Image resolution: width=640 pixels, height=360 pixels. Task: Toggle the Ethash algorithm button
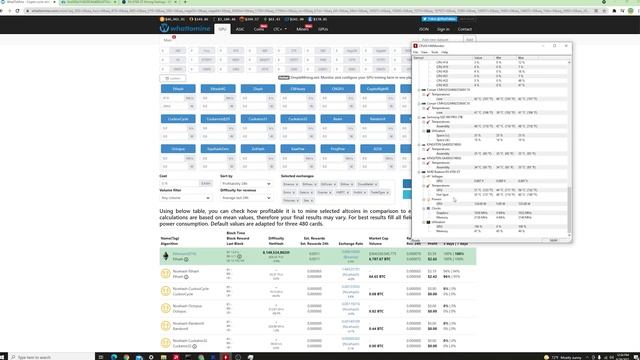(178, 89)
